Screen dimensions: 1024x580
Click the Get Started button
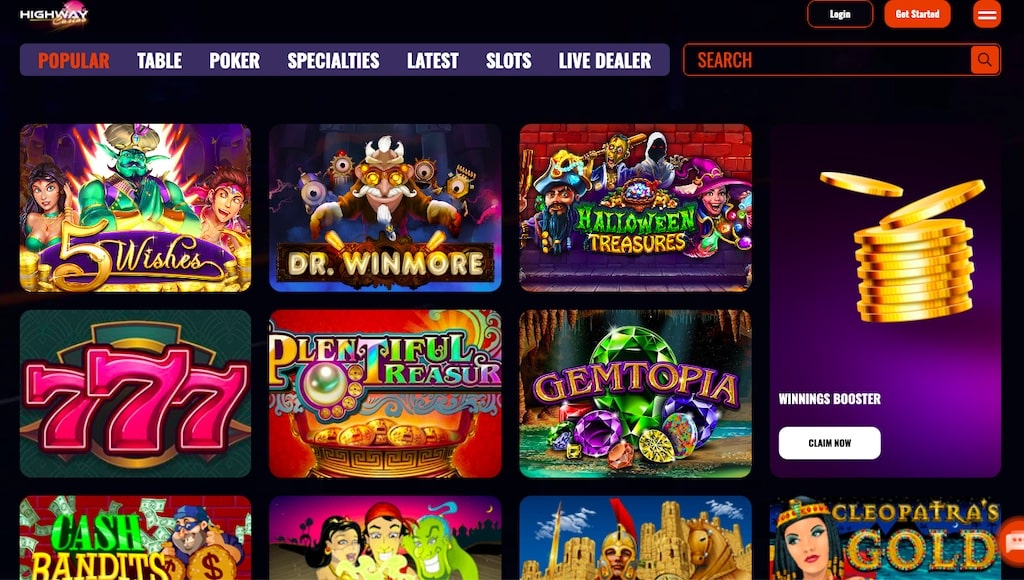(x=918, y=14)
